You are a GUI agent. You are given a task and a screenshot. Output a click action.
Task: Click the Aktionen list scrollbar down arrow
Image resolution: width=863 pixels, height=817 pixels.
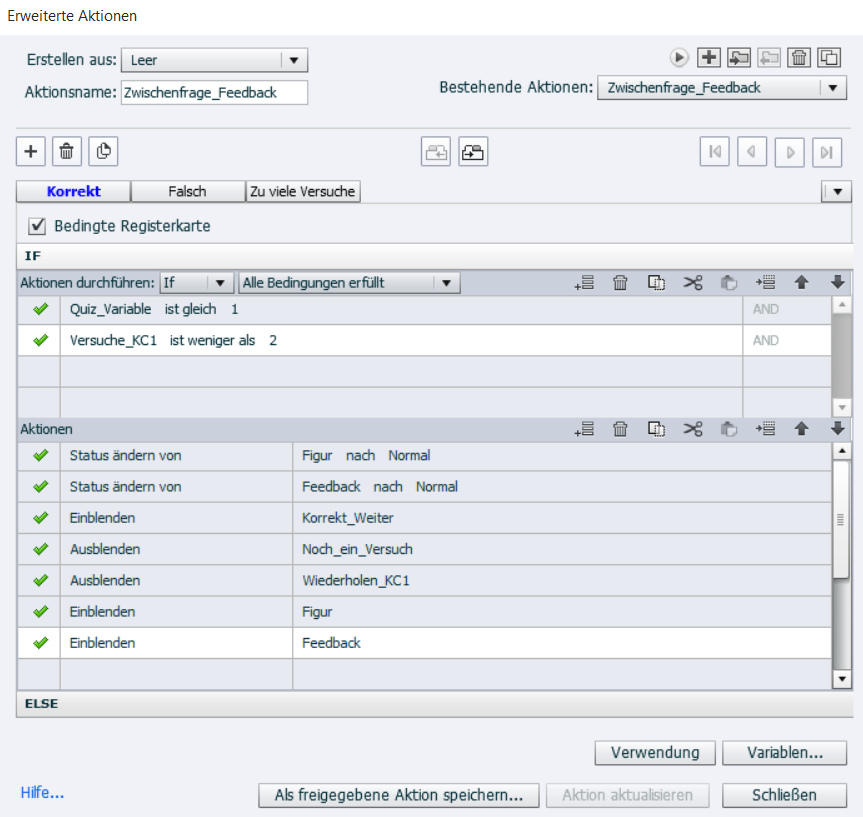(x=842, y=679)
